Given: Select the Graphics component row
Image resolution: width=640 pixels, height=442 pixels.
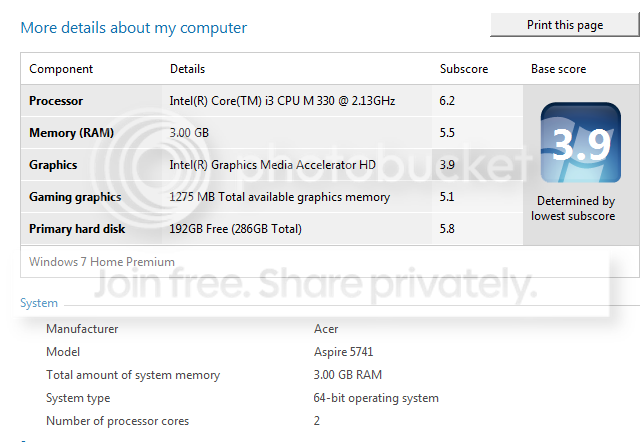Looking at the screenshot, I should (x=272, y=164).
